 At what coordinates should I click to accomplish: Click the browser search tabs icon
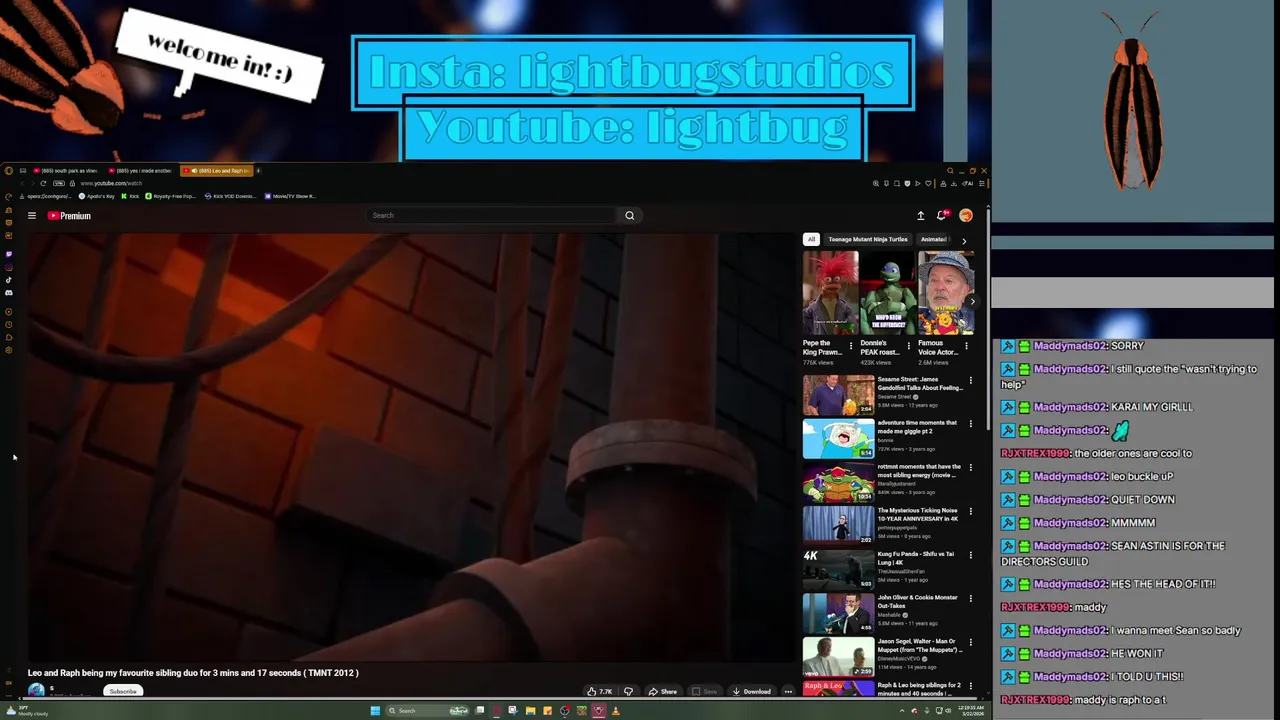[950, 171]
